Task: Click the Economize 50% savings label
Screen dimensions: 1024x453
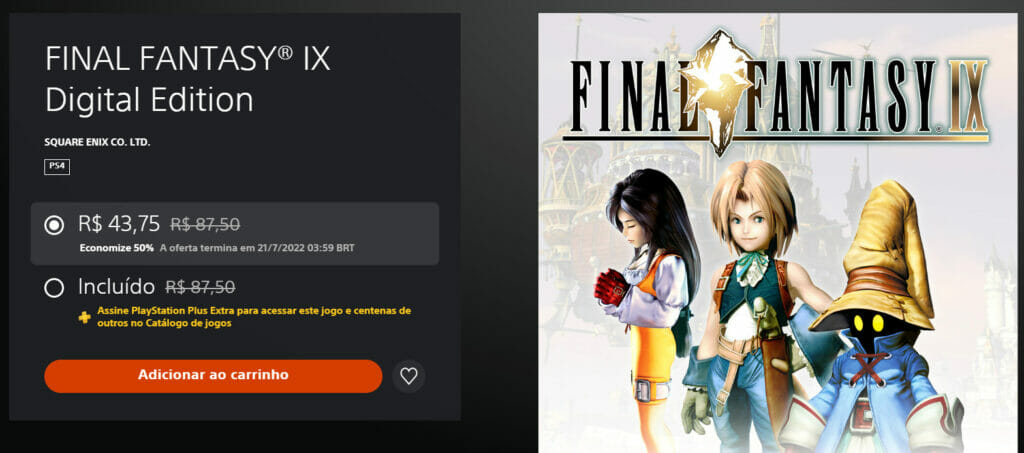Action: pos(117,248)
